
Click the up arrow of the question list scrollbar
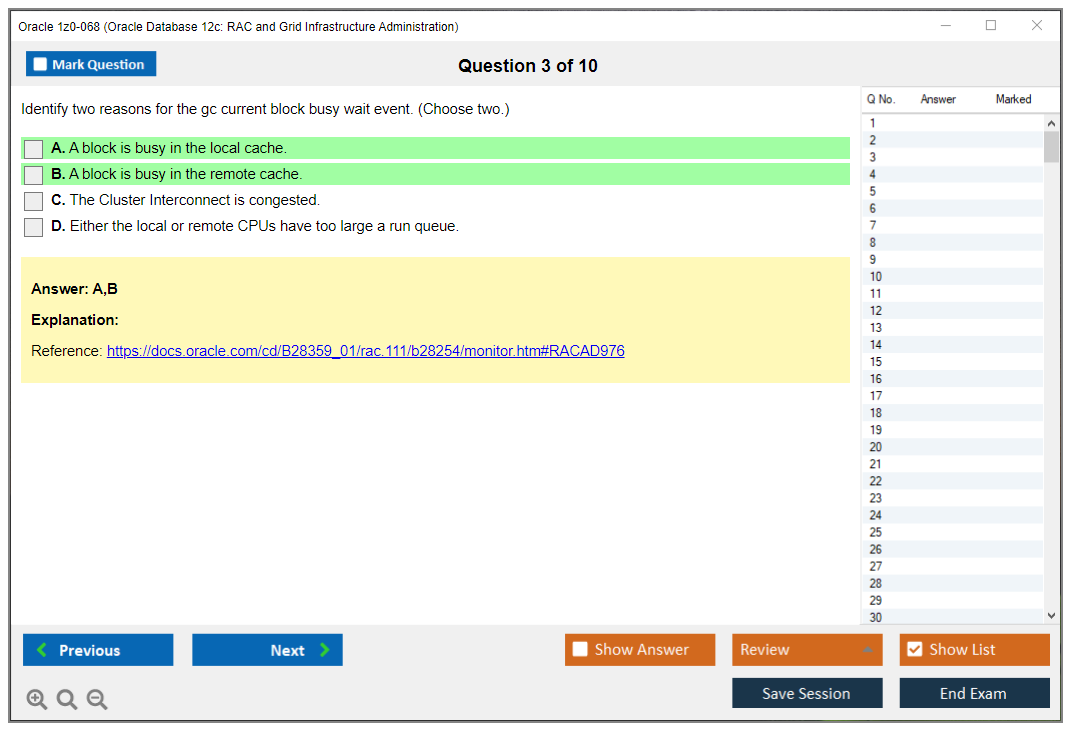click(x=1051, y=122)
